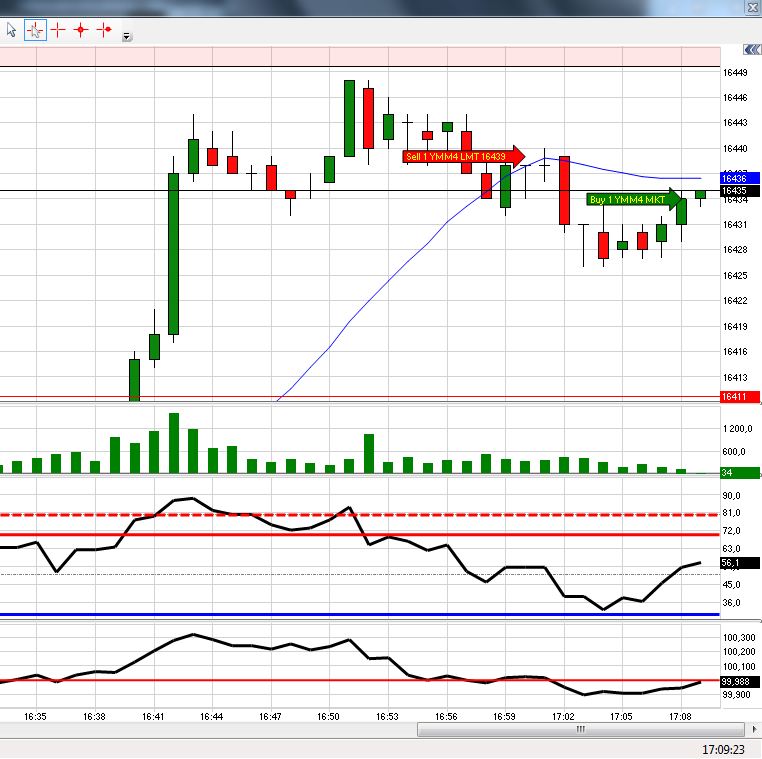Select the plain red crosshair tool

[x=58, y=30]
